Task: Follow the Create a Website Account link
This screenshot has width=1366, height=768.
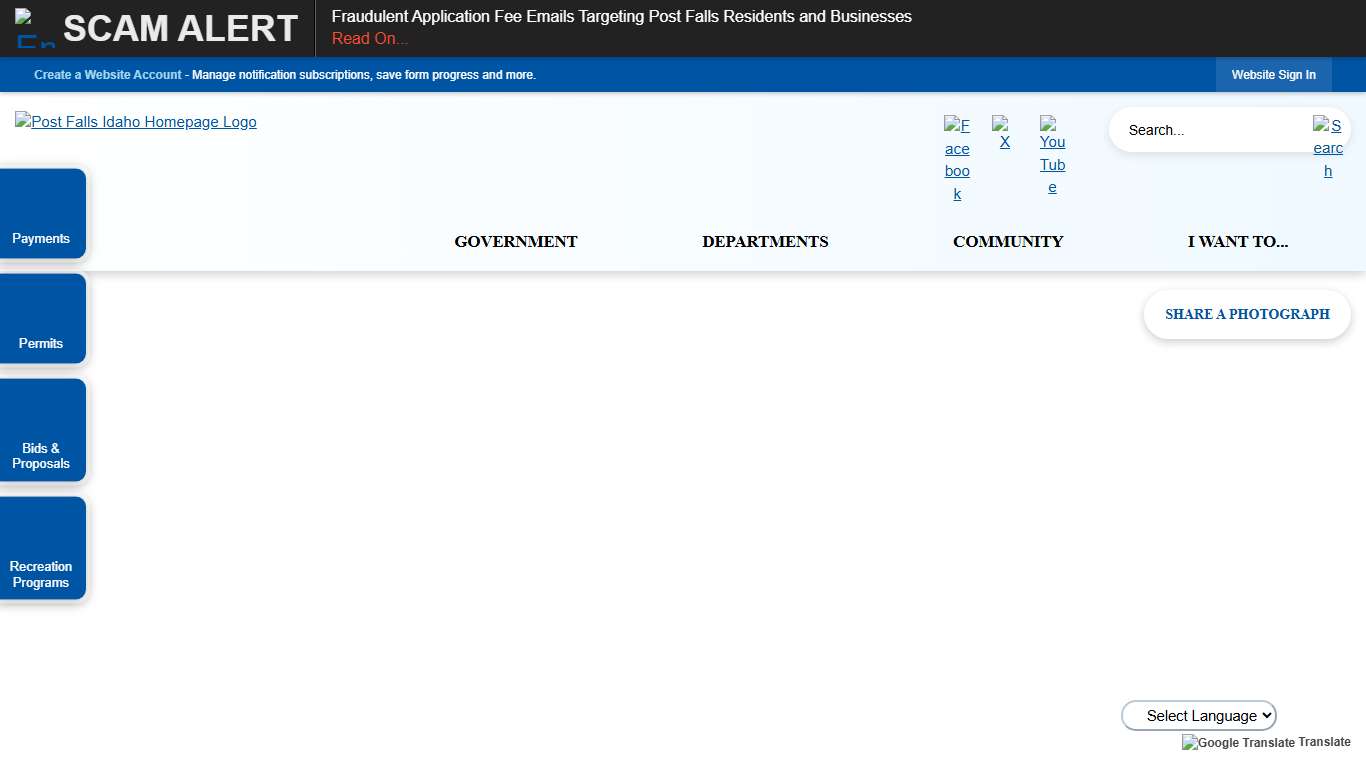Action: coord(108,75)
